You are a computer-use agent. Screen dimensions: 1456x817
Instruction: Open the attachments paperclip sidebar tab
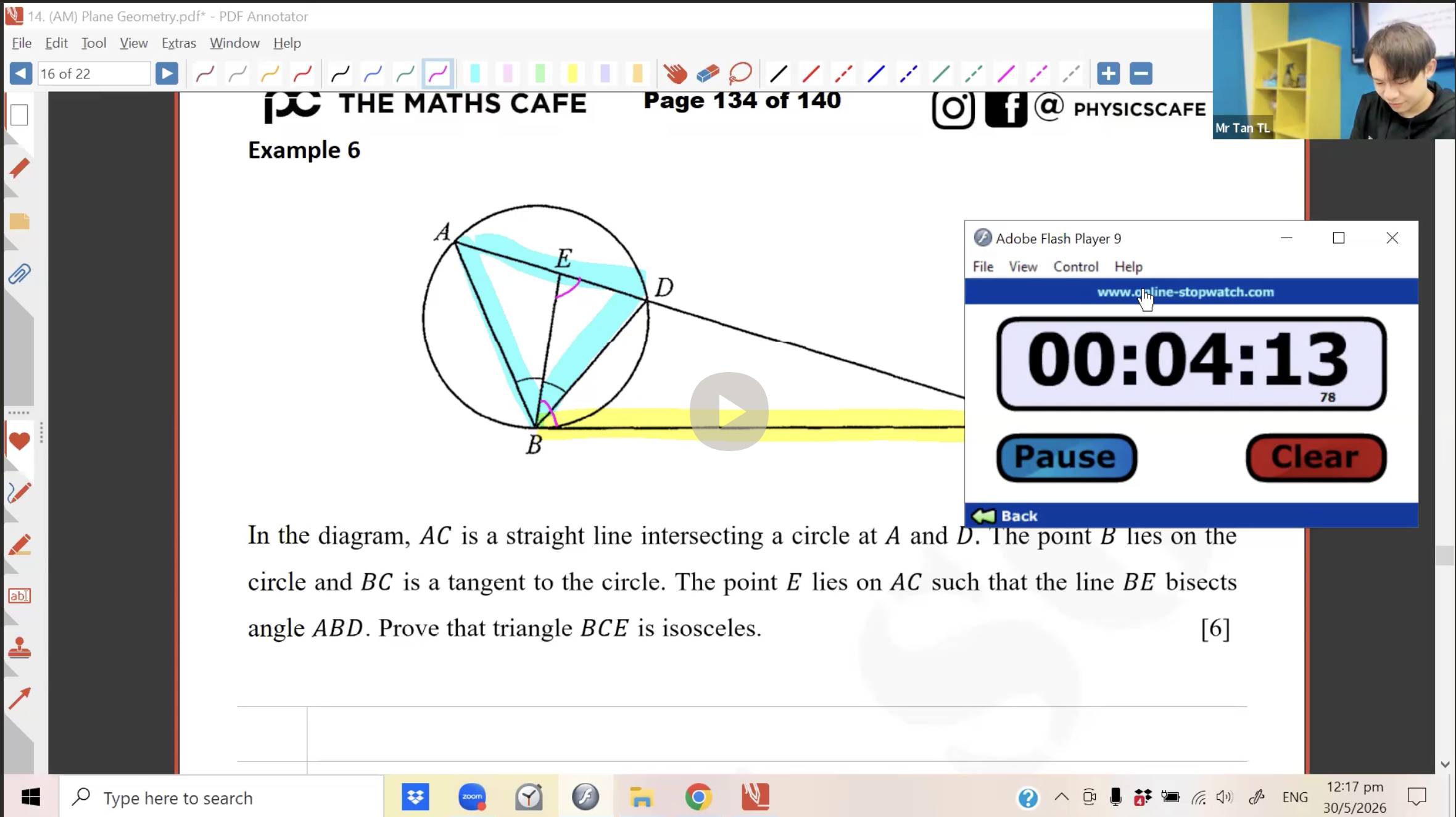tap(19, 274)
